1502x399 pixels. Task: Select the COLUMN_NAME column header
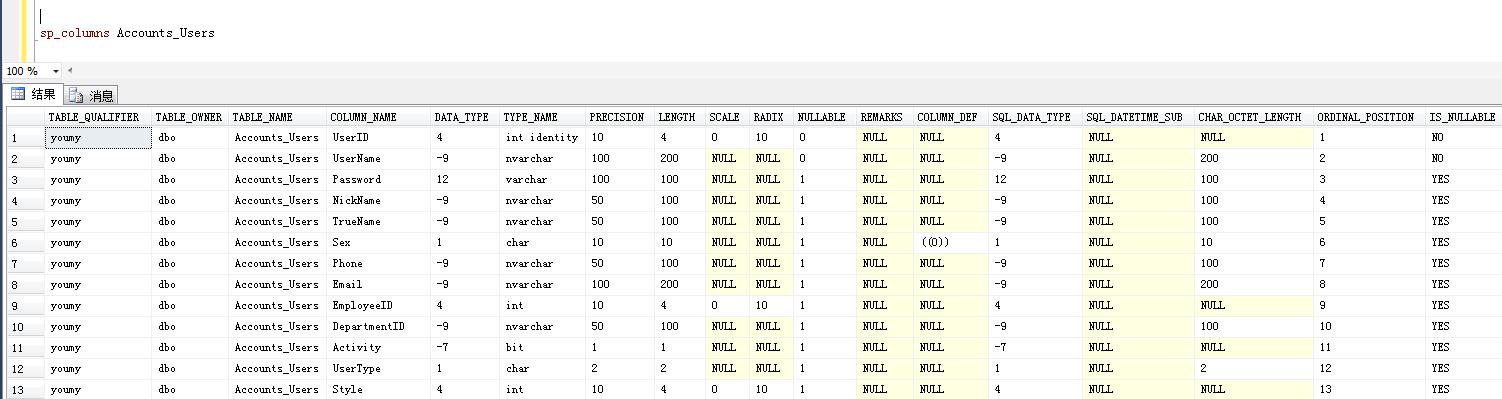point(378,117)
